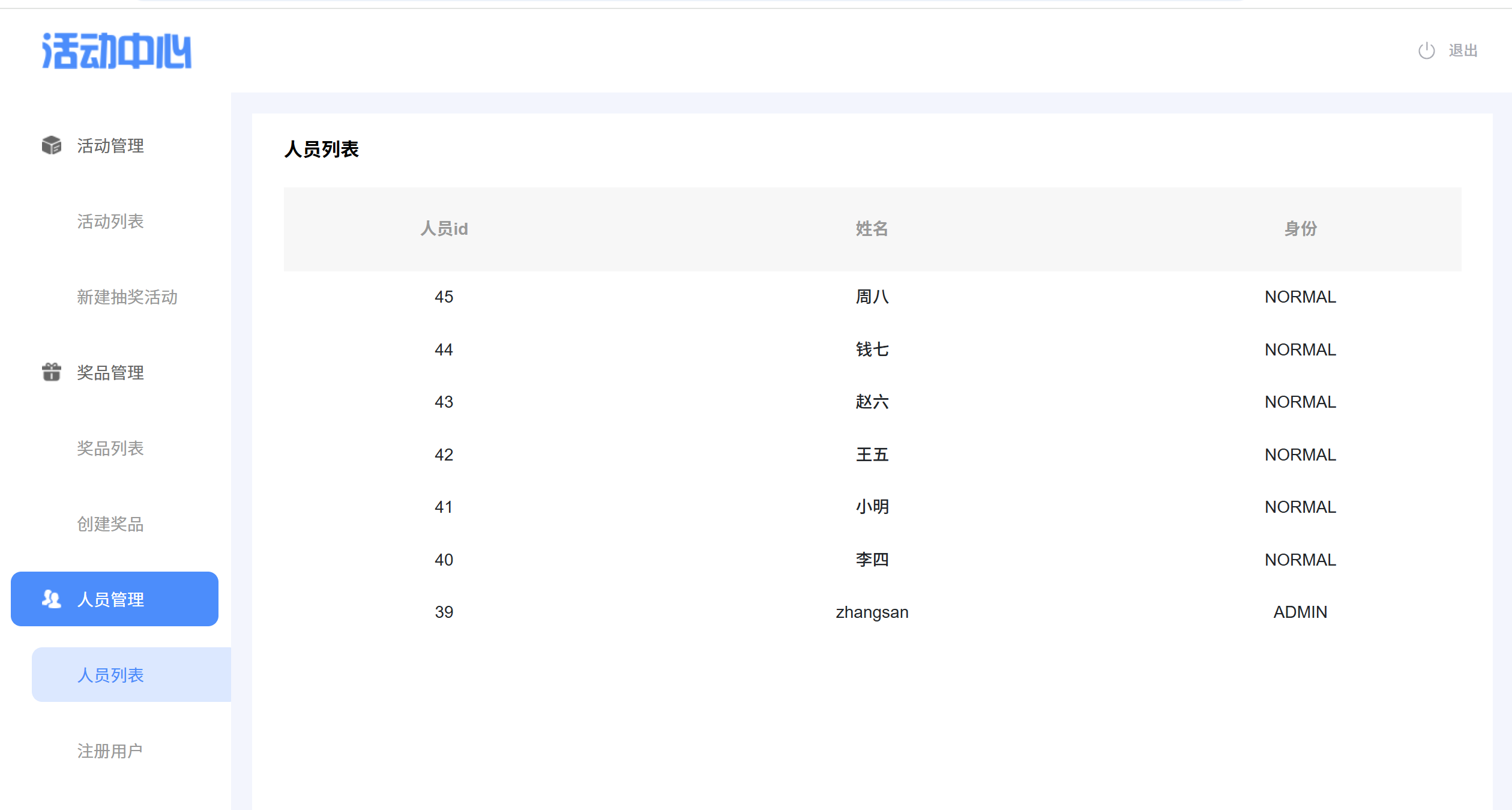Screen dimensions: 1512x810
Task: Click the cube icon for 活动管理
Action: 52,145
